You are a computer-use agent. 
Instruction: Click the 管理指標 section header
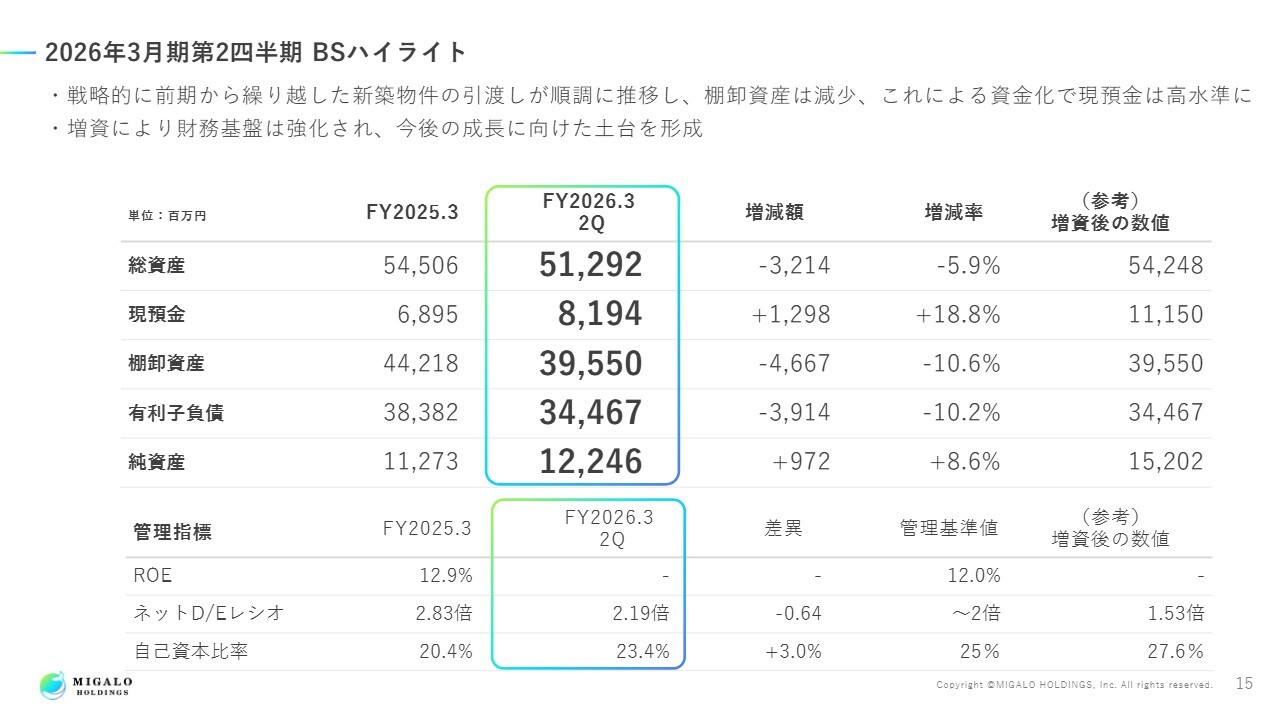(172, 532)
